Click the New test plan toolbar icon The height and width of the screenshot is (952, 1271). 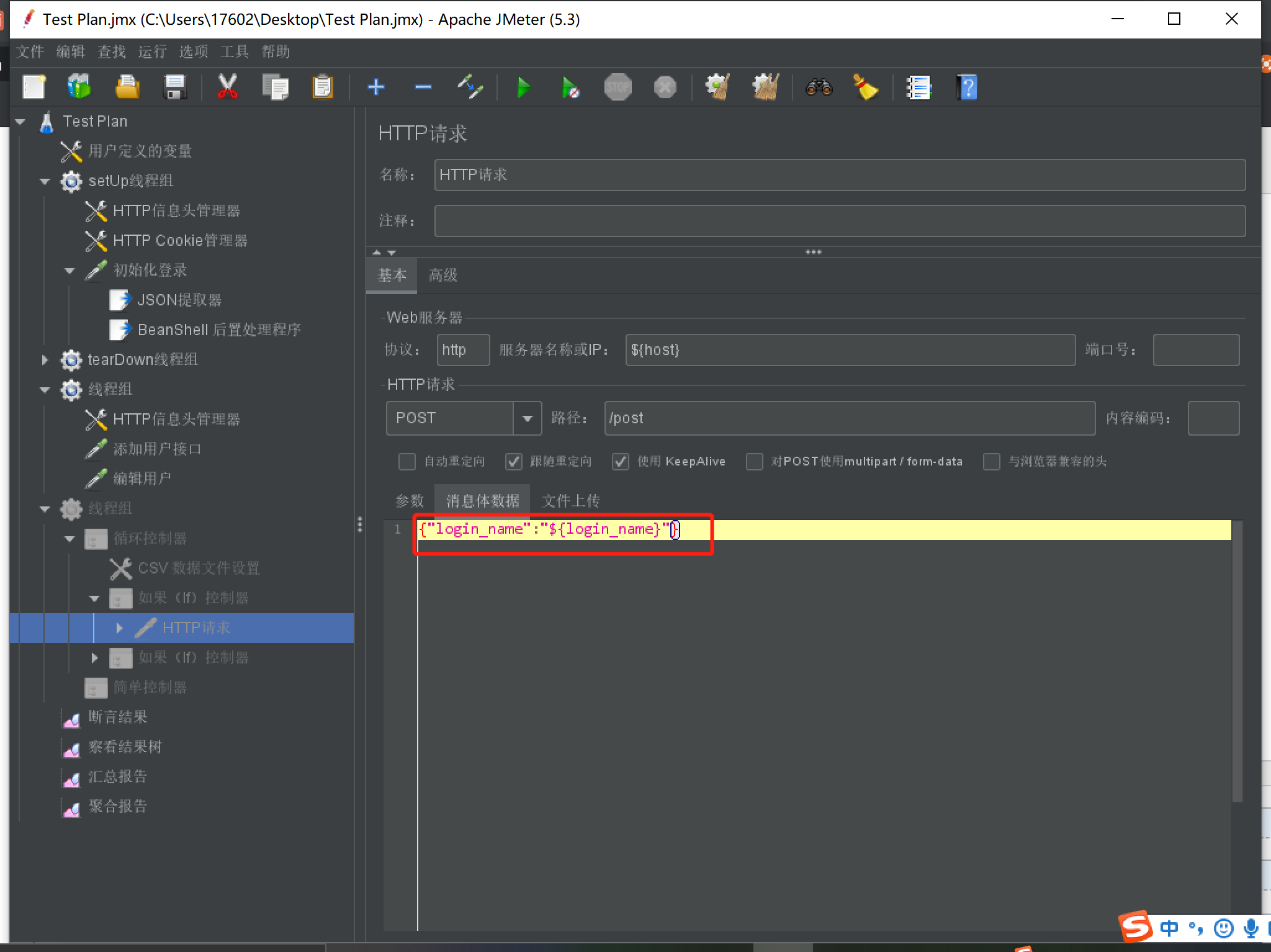pos(34,87)
